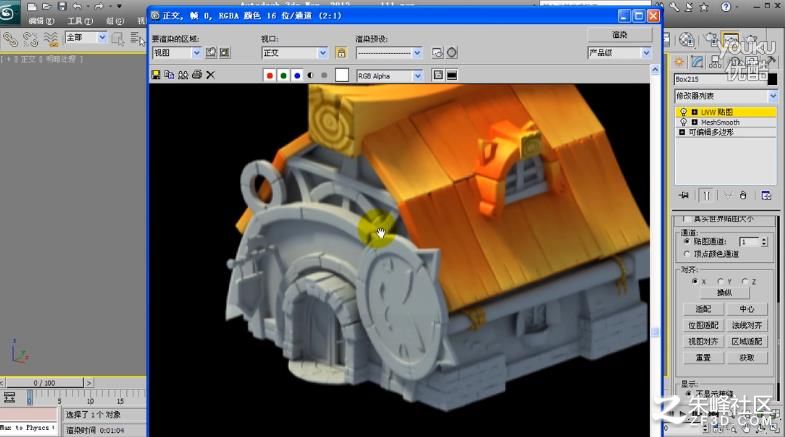Click the white color swatch in render toolbar
Screen dimensions: 785x437
point(341,75)
